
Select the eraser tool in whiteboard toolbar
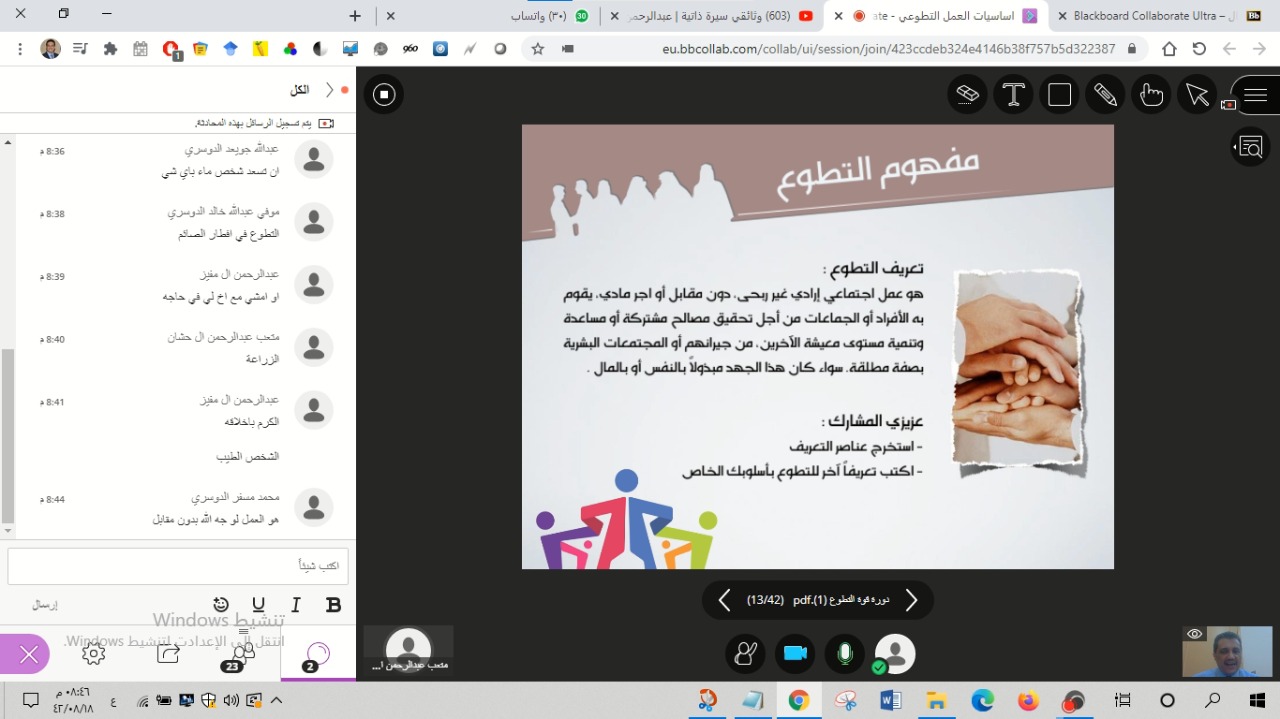pyautogui.click(x=967, y=95)
